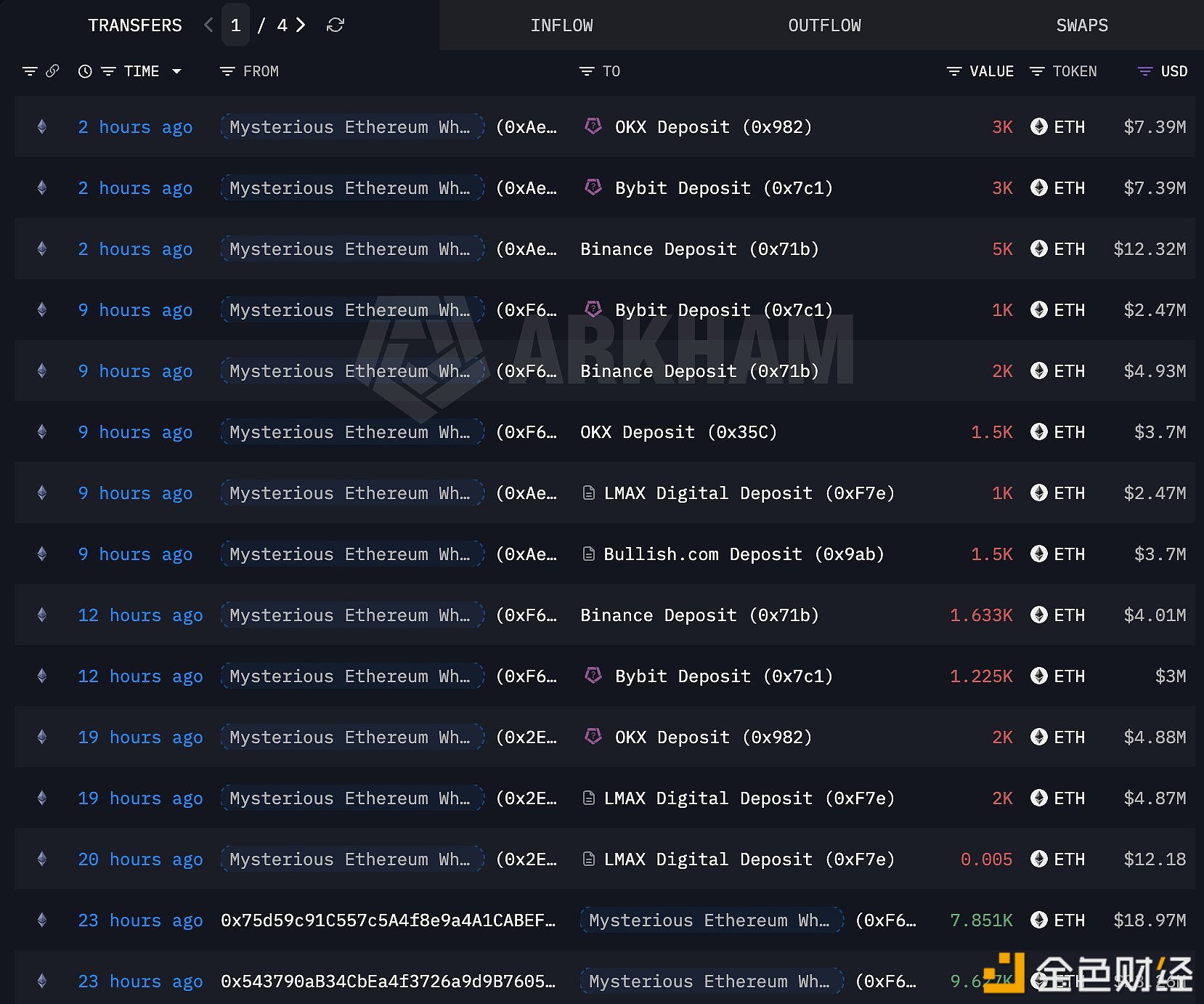Open the Bullish.com Deposit (0x9ab) link
1204x1004 pixels.
pos(744,554)
